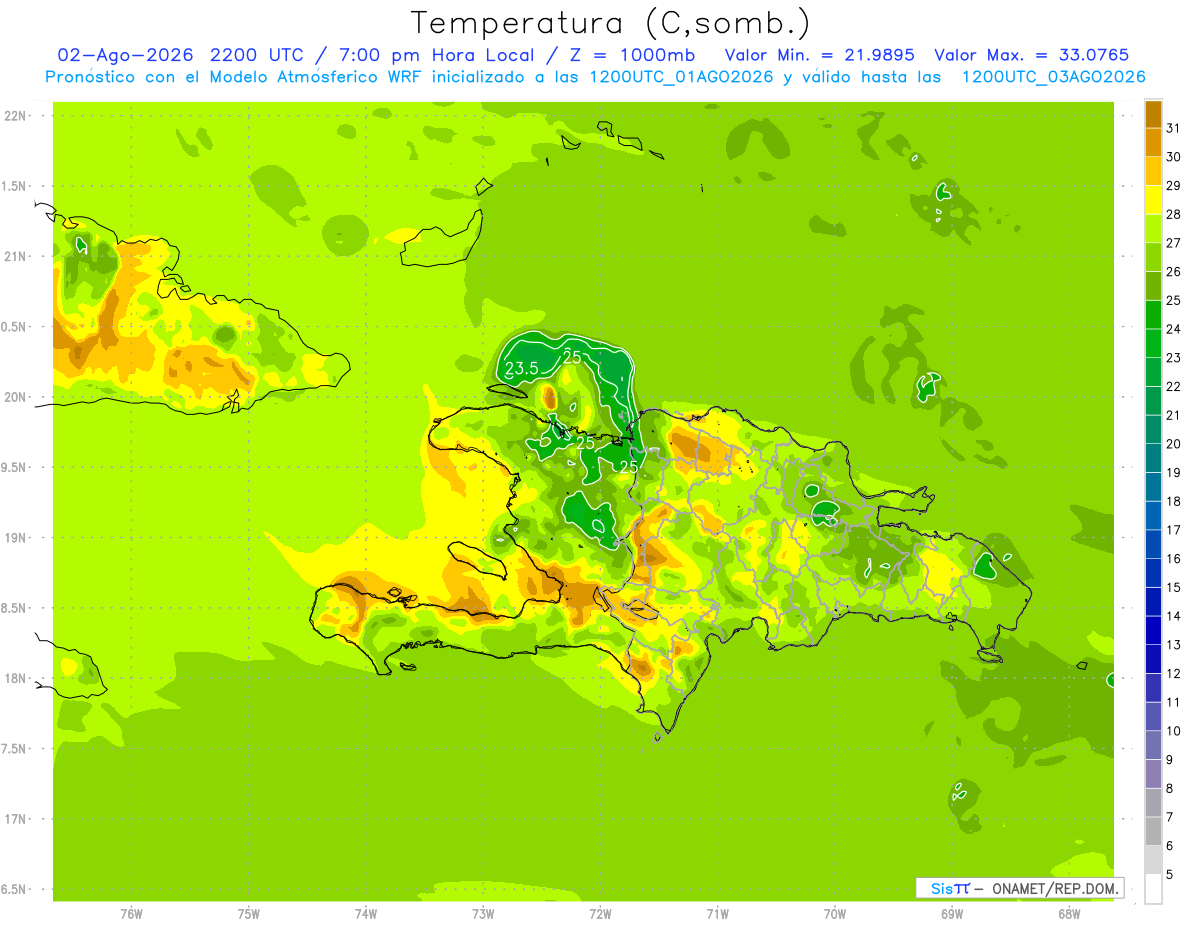Viewport: 1200px width, 927px height.
Task: Click the '1200UTC_01AGO2026' initialization timestamp
Action: (681, 77)
